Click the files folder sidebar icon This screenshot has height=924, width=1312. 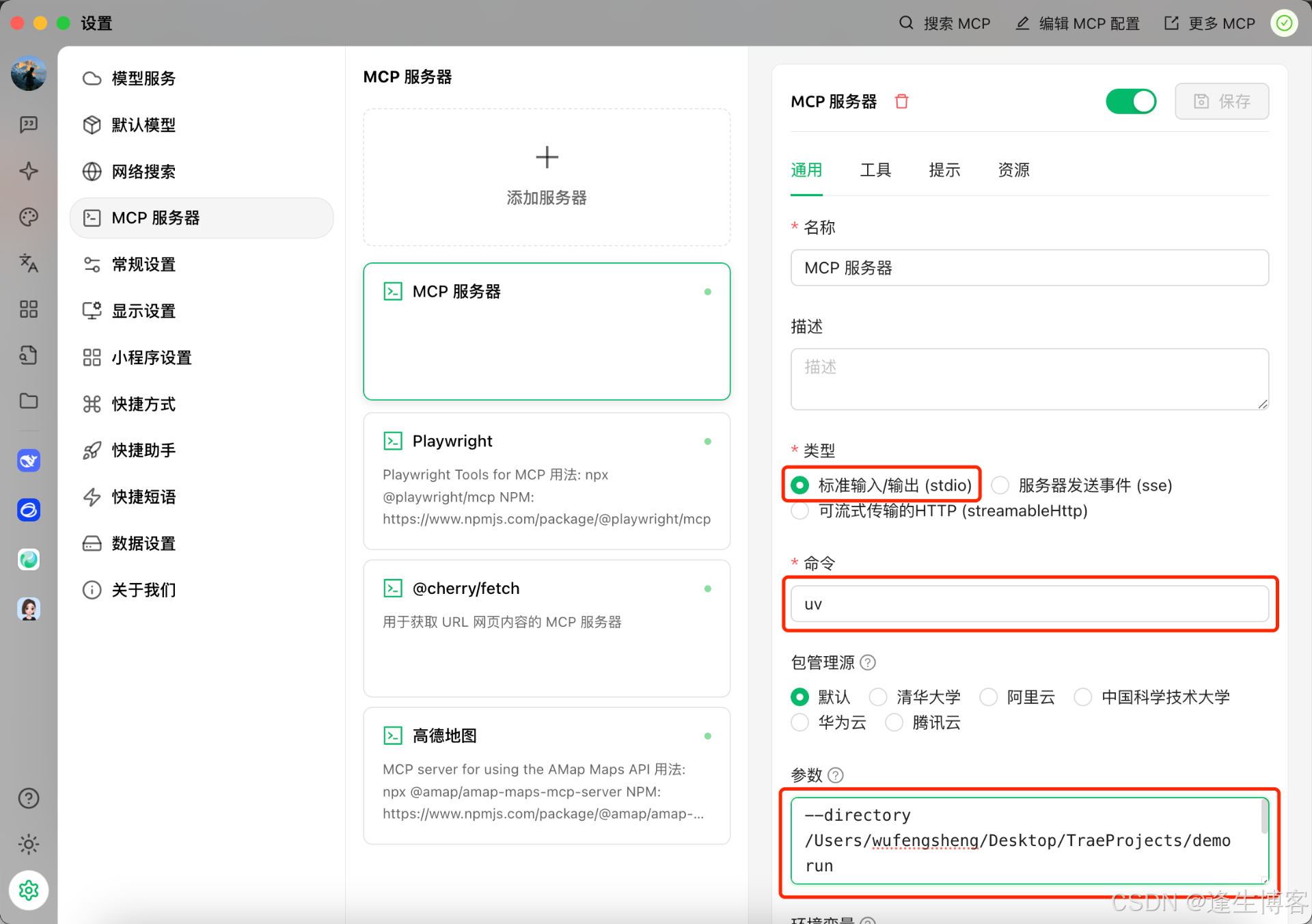(x=29, y=401)
